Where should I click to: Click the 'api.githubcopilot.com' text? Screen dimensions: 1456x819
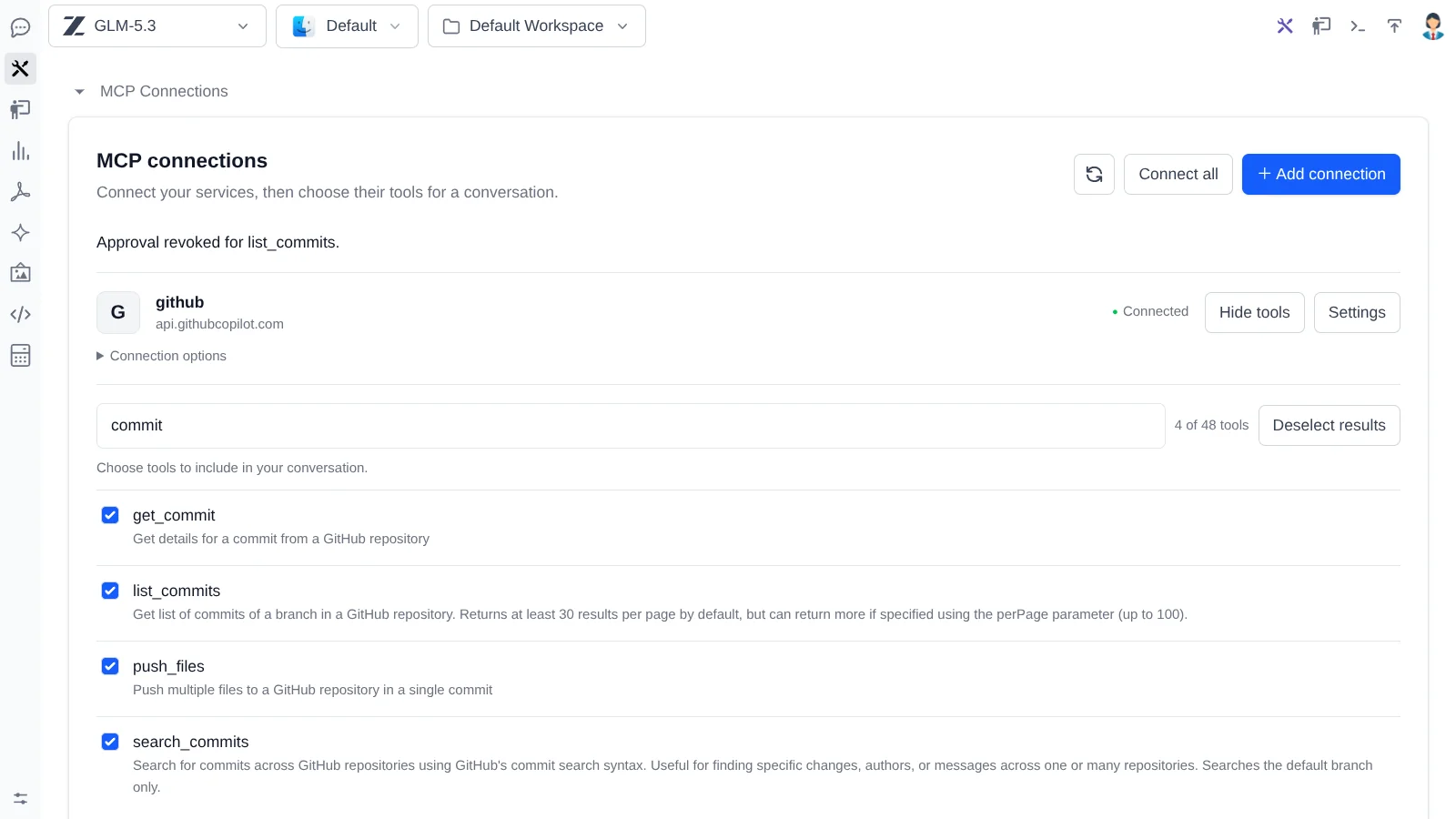pos(219,324)
